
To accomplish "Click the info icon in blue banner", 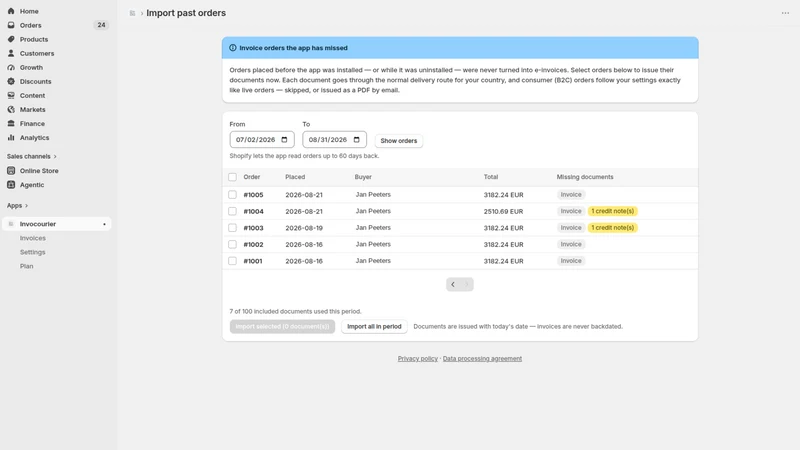I will 233,48.
